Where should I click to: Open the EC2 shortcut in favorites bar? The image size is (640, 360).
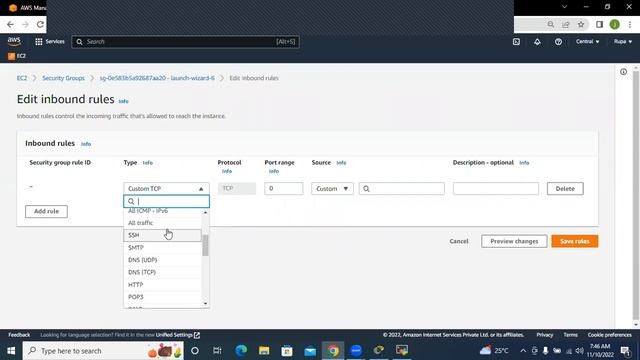pyautogui.click(x=17, y=56)
